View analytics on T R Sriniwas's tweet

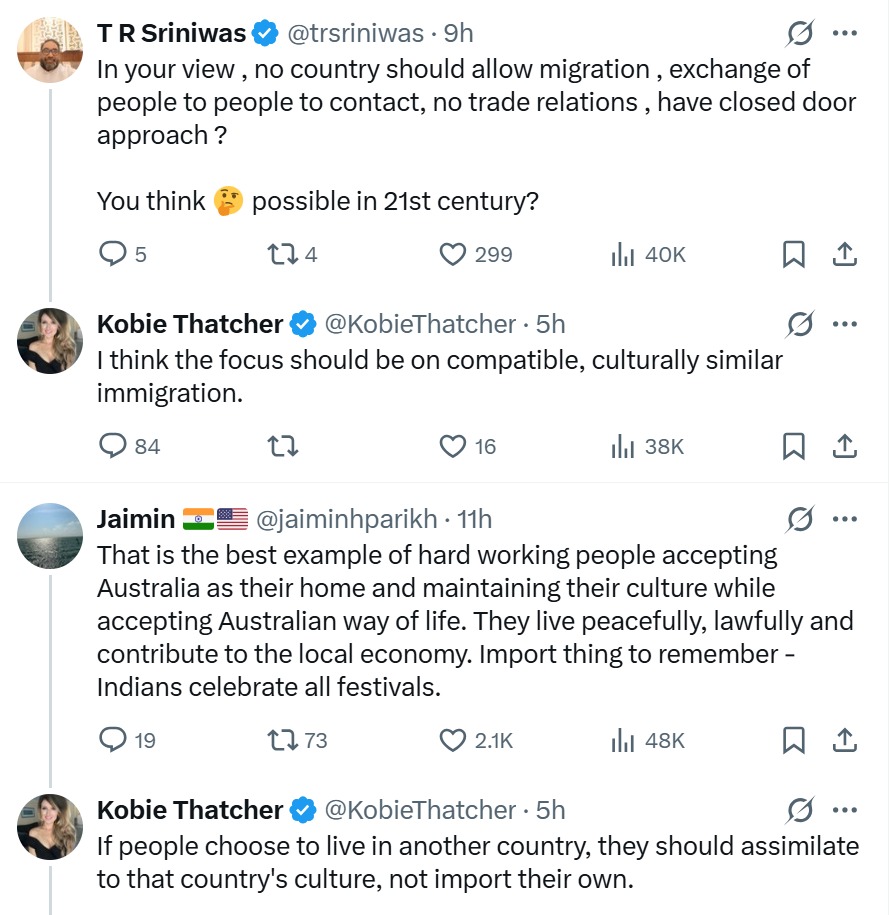coord(623,255)
